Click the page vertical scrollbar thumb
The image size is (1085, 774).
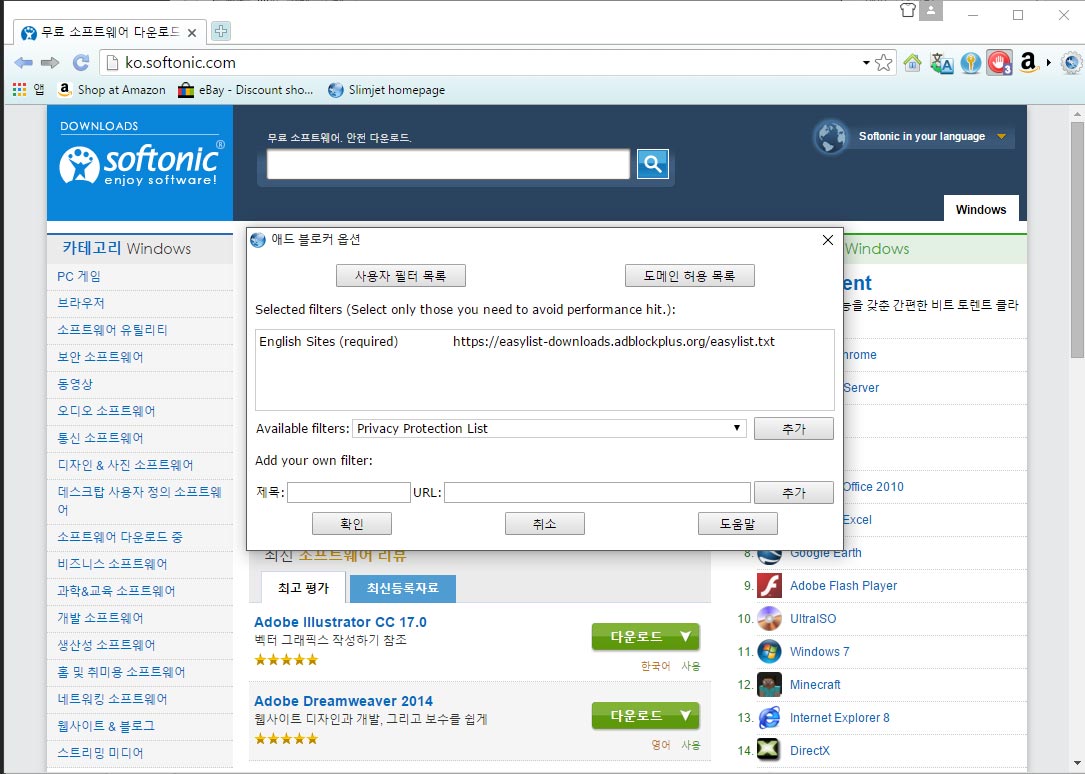1077,240
